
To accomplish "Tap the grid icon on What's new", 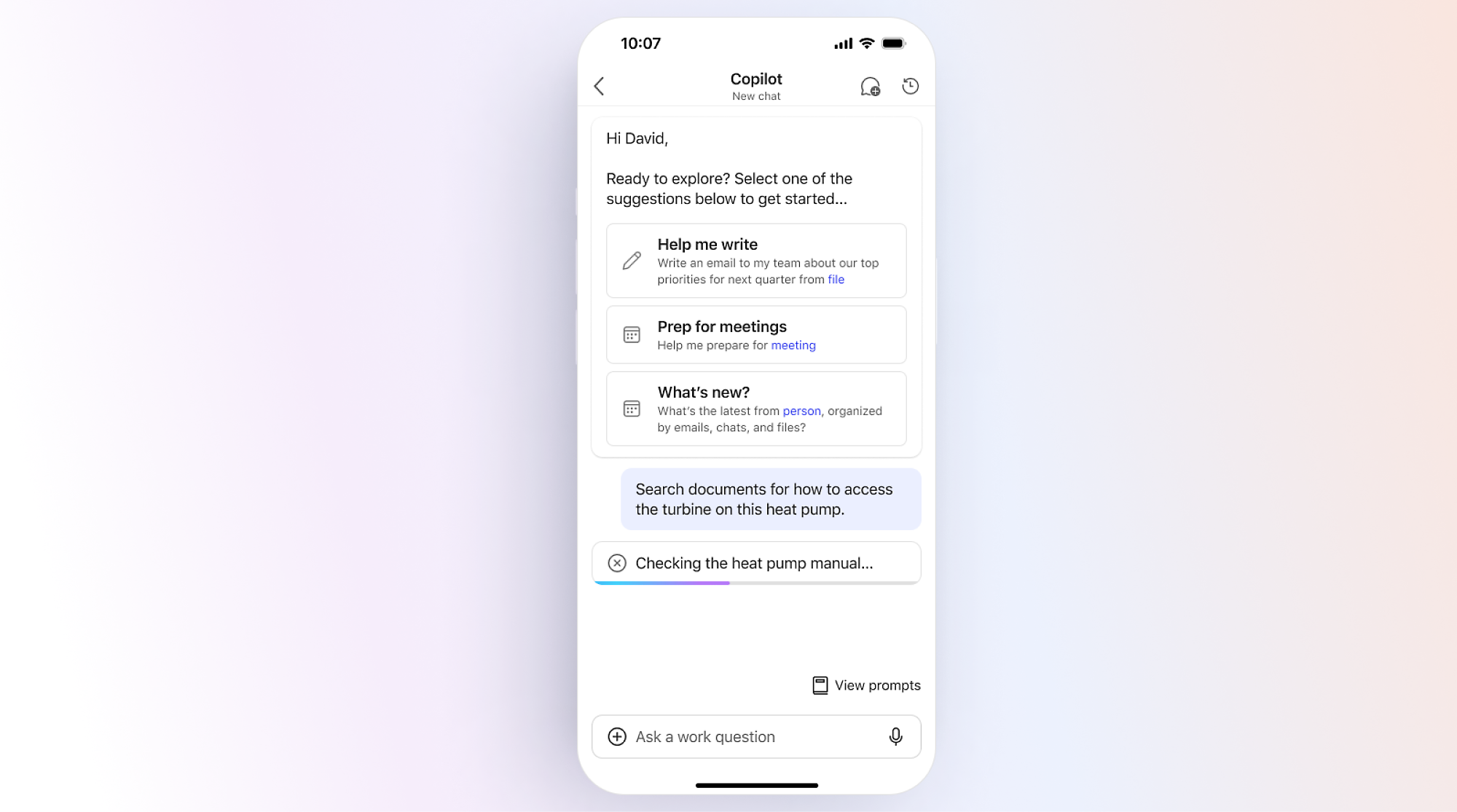I will (x=632, y=407).
